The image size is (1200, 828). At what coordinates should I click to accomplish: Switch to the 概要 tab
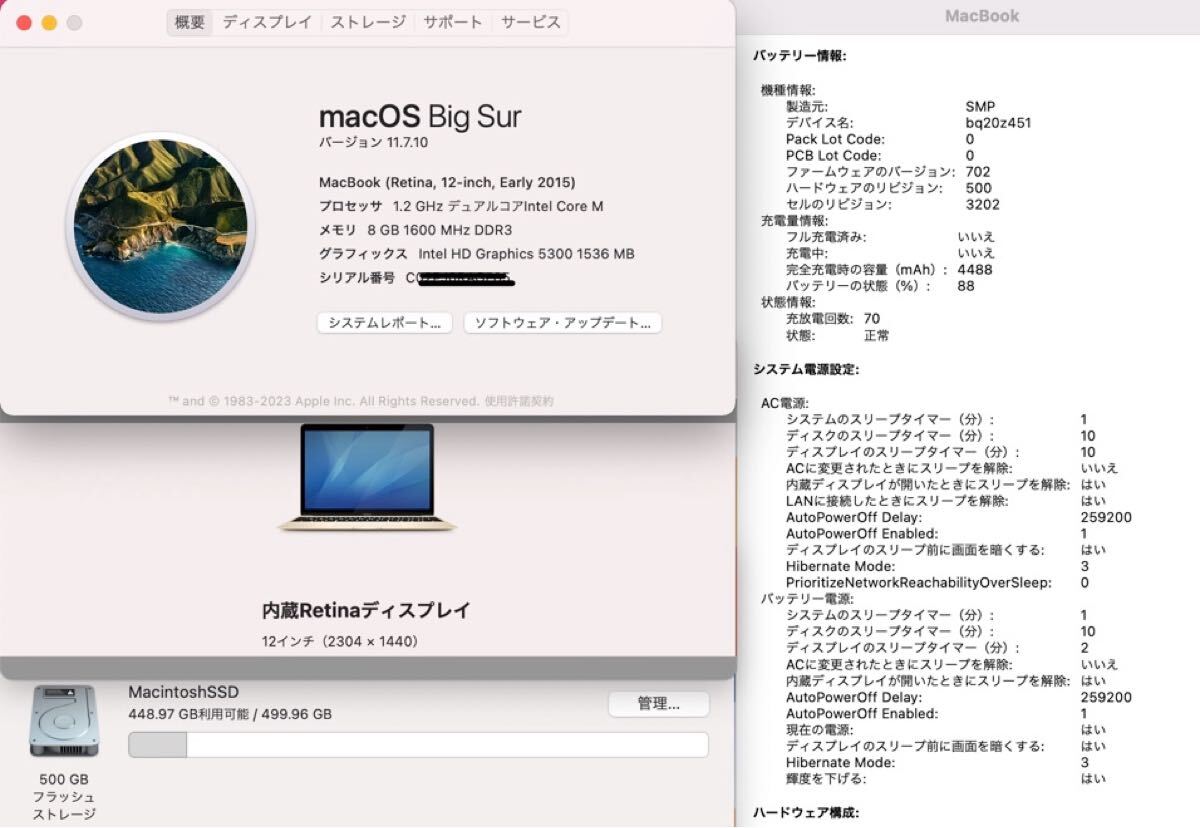(x=190, y=22)
